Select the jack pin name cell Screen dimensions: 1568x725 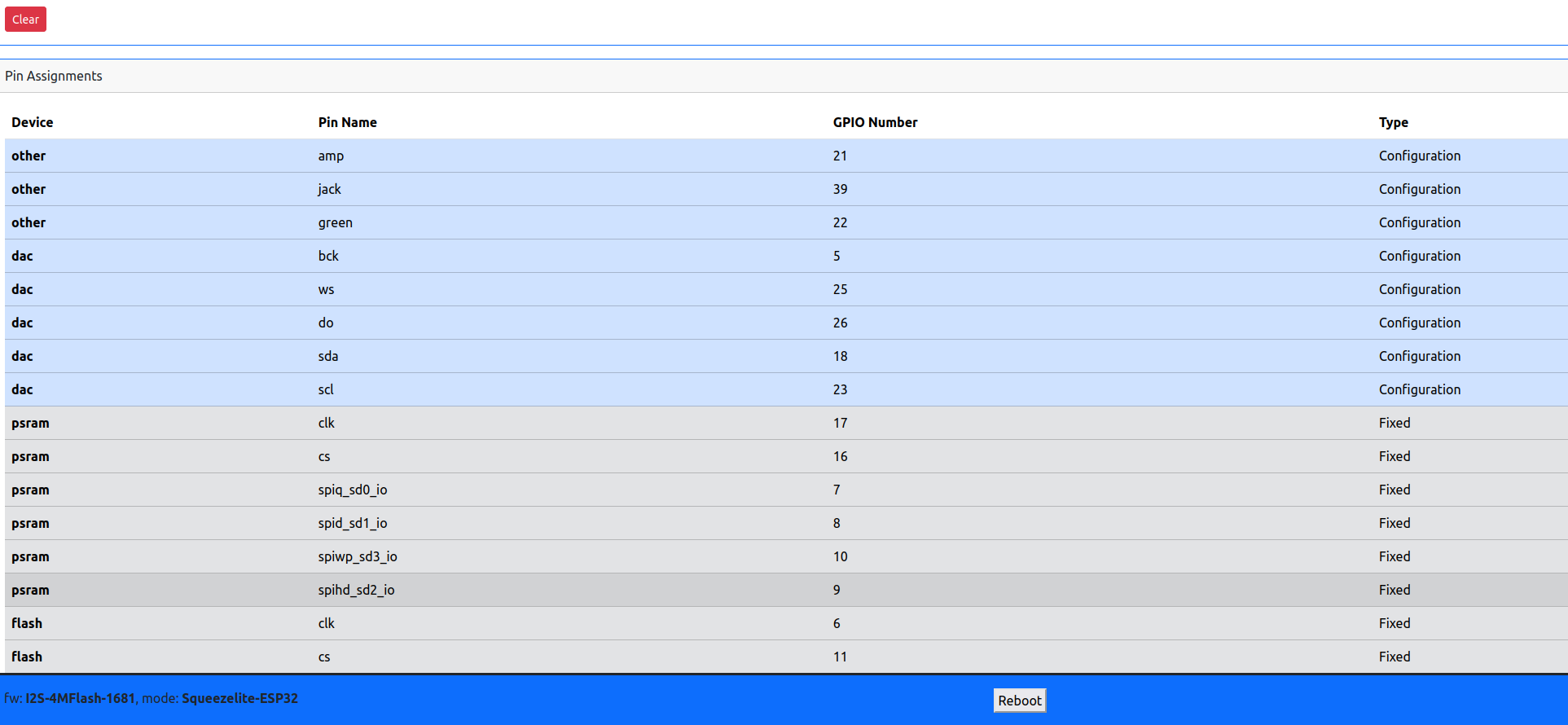(x=329, y=189)
